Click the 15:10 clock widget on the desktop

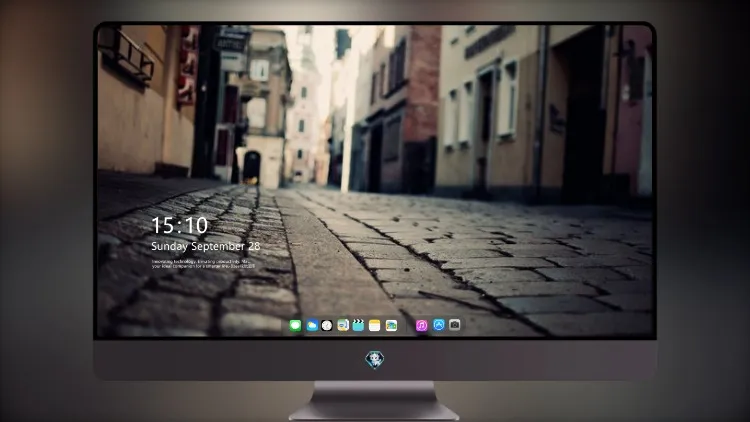click(179, 225)
